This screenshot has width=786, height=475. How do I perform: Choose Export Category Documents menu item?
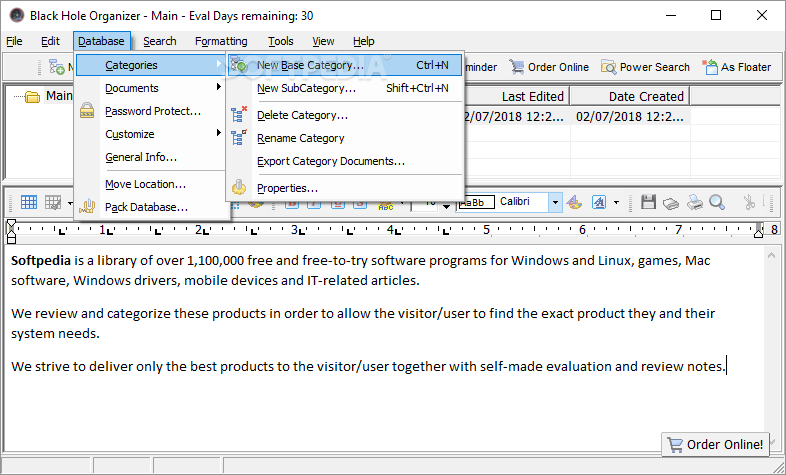[x=344, y=161]
